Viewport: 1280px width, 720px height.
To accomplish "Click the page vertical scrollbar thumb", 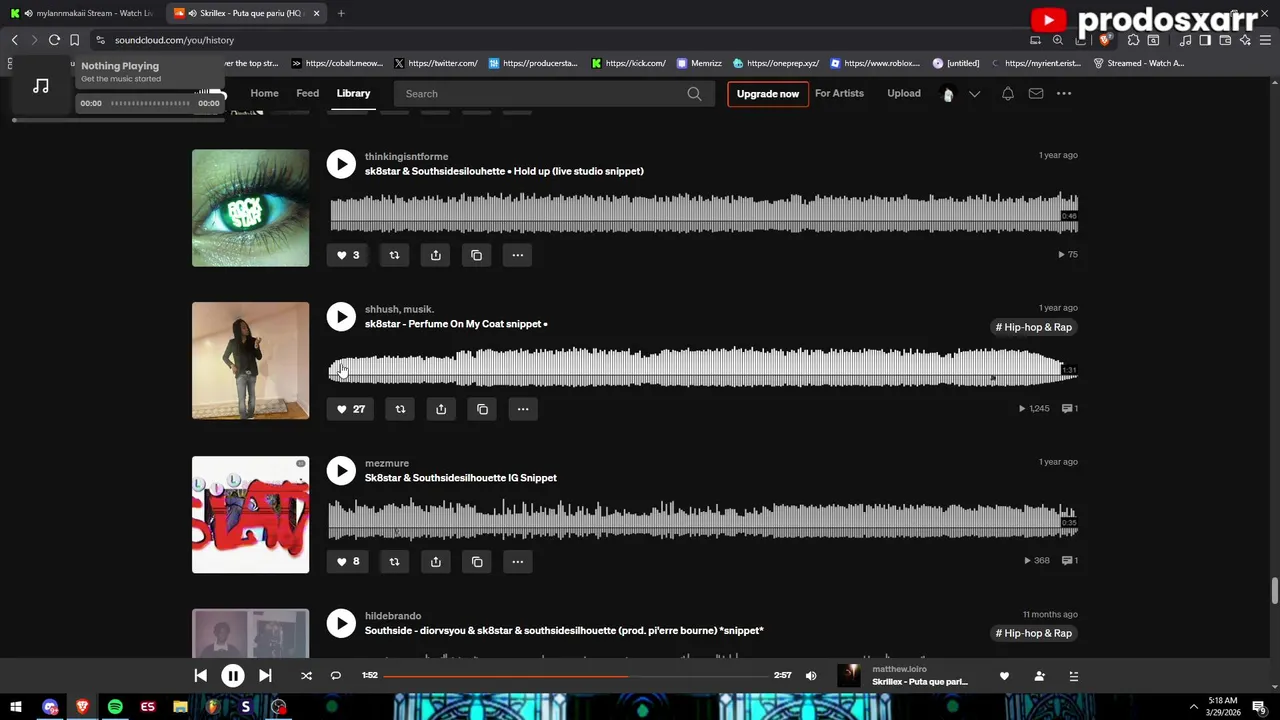I will point(1274,591).
